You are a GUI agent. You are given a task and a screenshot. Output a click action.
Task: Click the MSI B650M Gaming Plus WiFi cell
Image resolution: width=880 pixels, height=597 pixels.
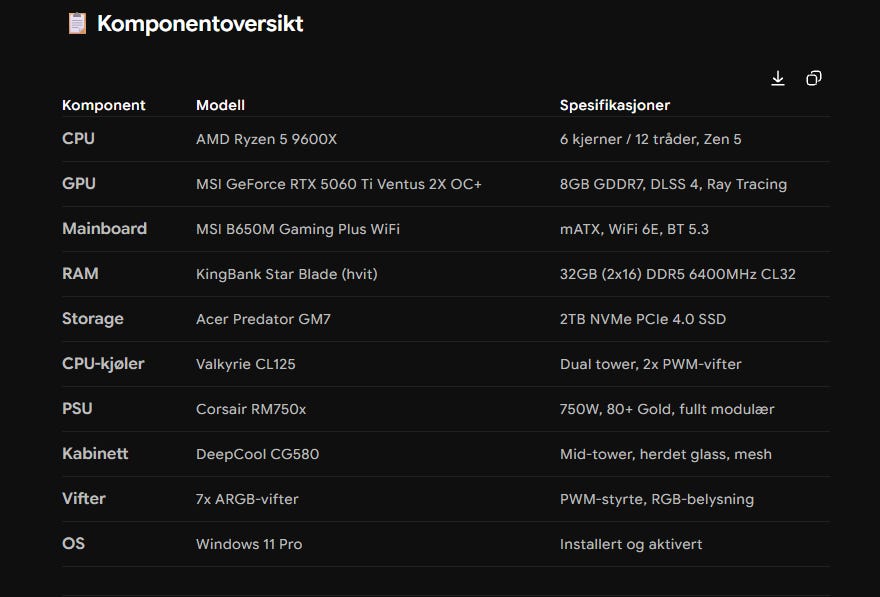298,229
